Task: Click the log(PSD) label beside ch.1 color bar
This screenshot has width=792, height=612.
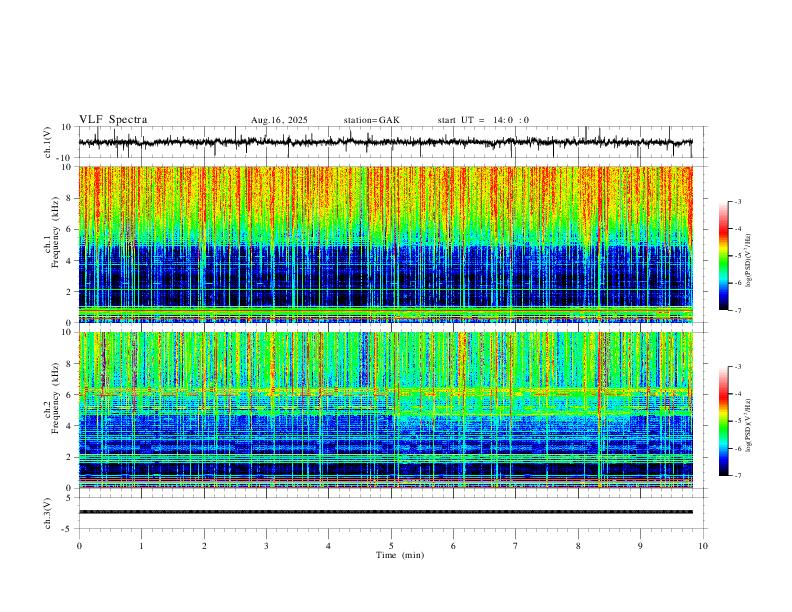Action: coord(749,260)
